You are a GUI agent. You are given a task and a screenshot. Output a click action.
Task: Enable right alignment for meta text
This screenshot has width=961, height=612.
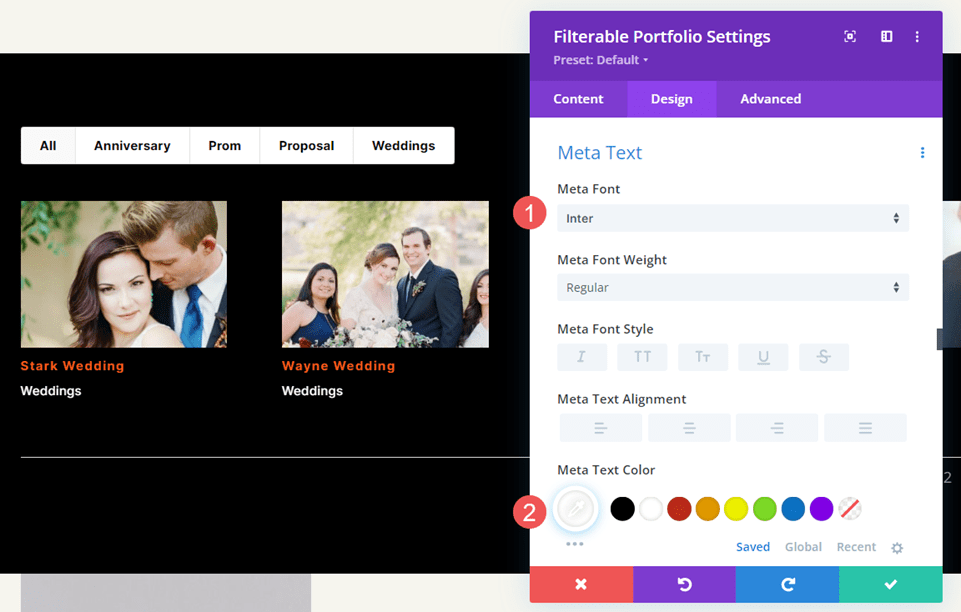point(776,427)
